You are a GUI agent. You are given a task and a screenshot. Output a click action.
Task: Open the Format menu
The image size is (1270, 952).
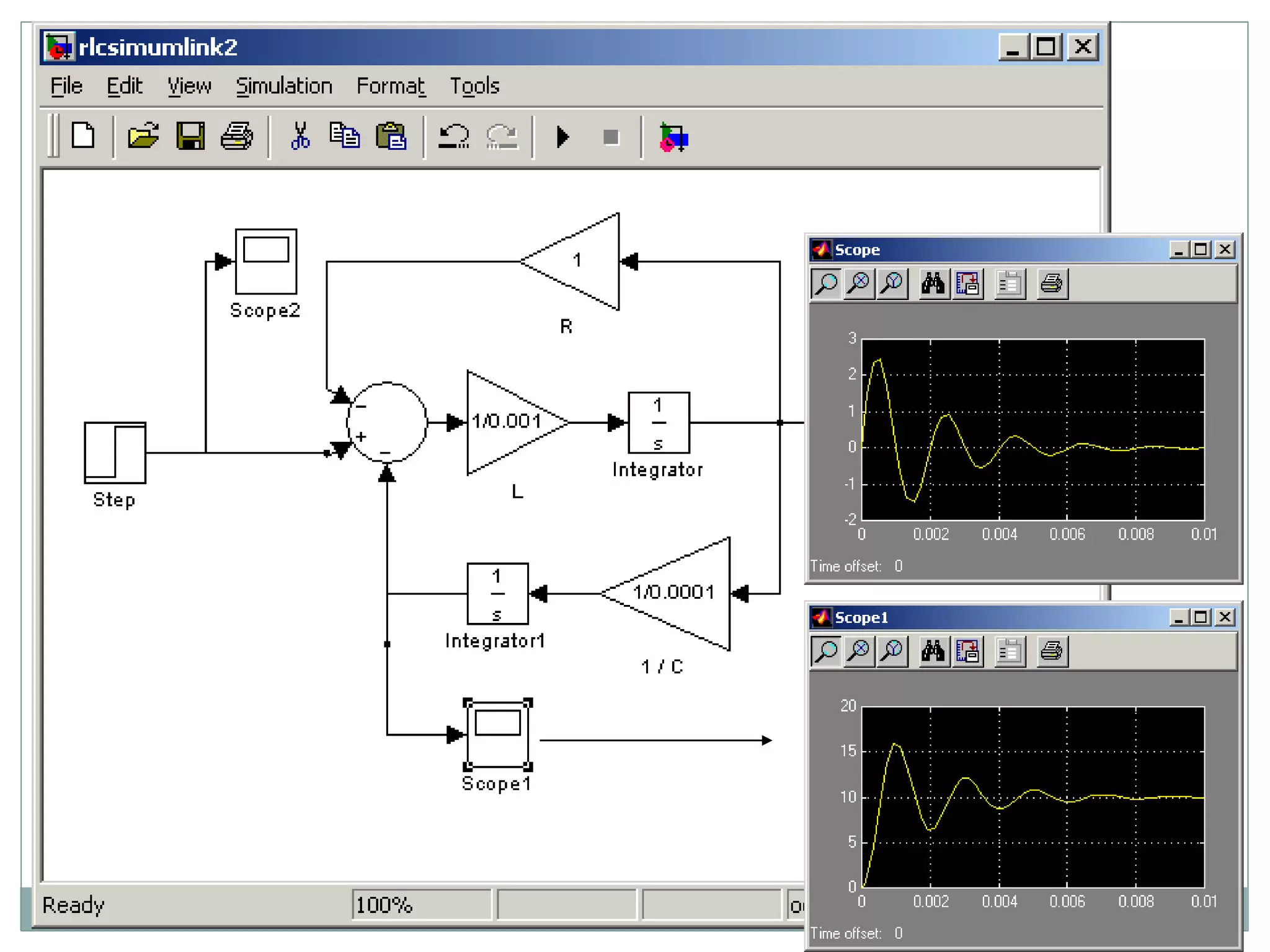[x=391, y=86]
